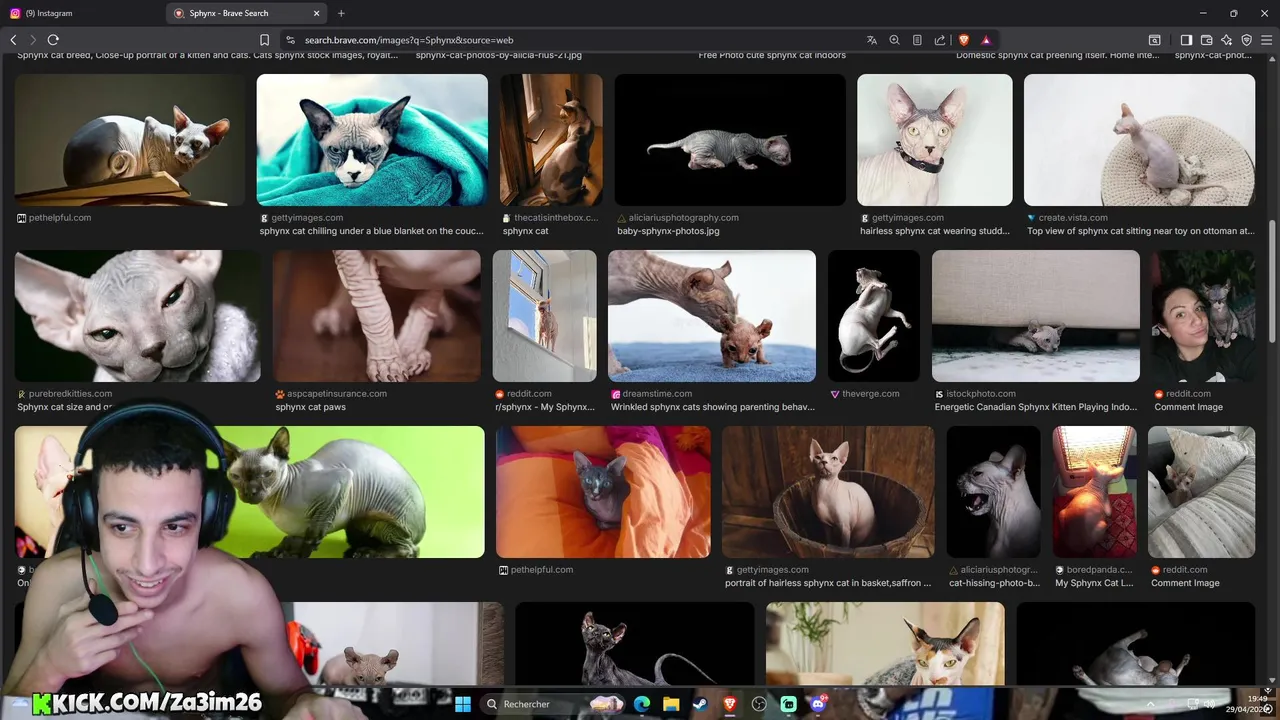Show hidden system tray icons chevron
Screen dimensions: 1280x720
coord(1150,704)
